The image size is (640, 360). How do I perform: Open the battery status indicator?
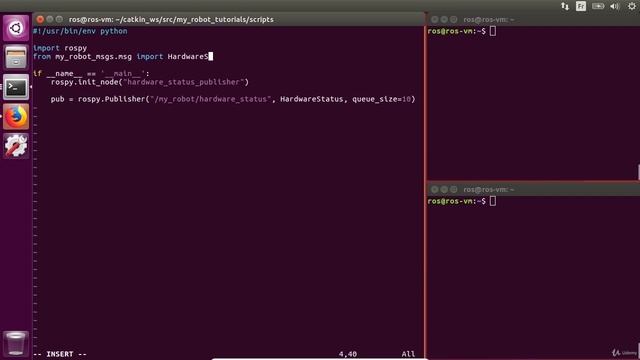[x=598, y=6]
